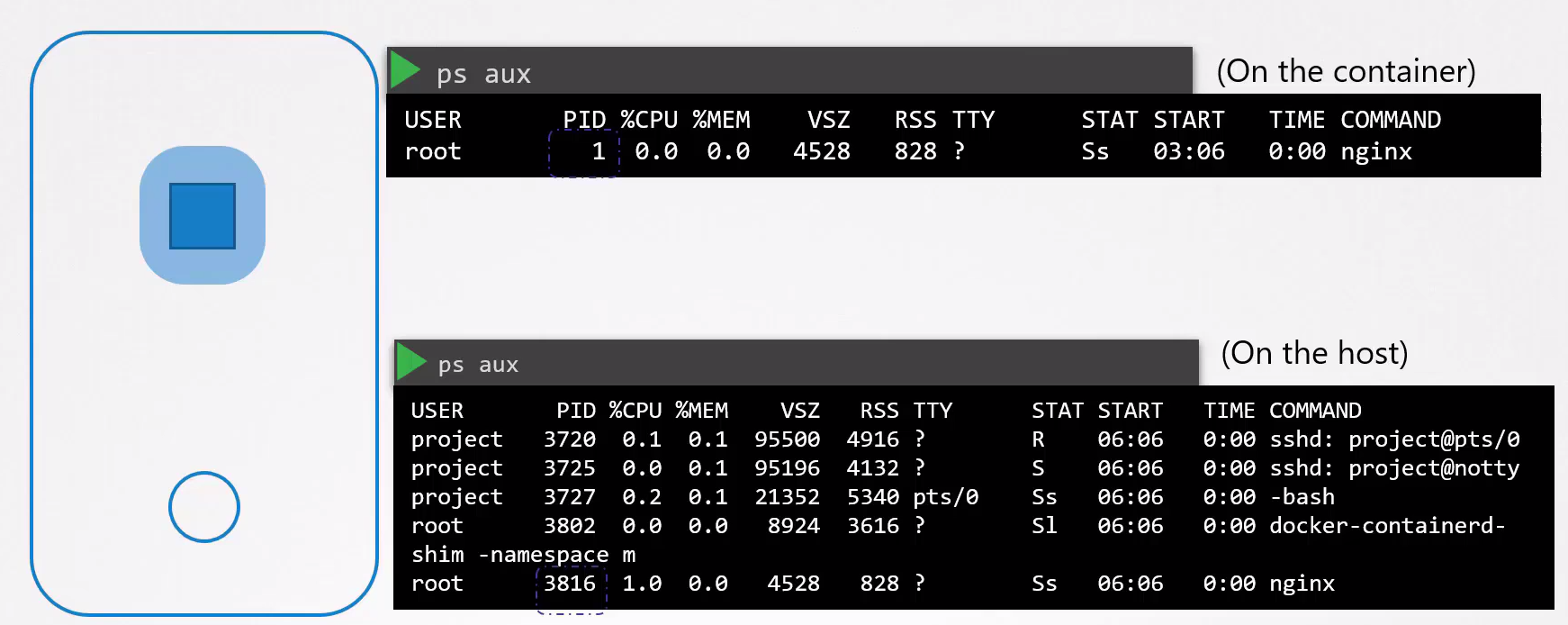
Task: Select the -bash command entry
Action: [1302, 497]
